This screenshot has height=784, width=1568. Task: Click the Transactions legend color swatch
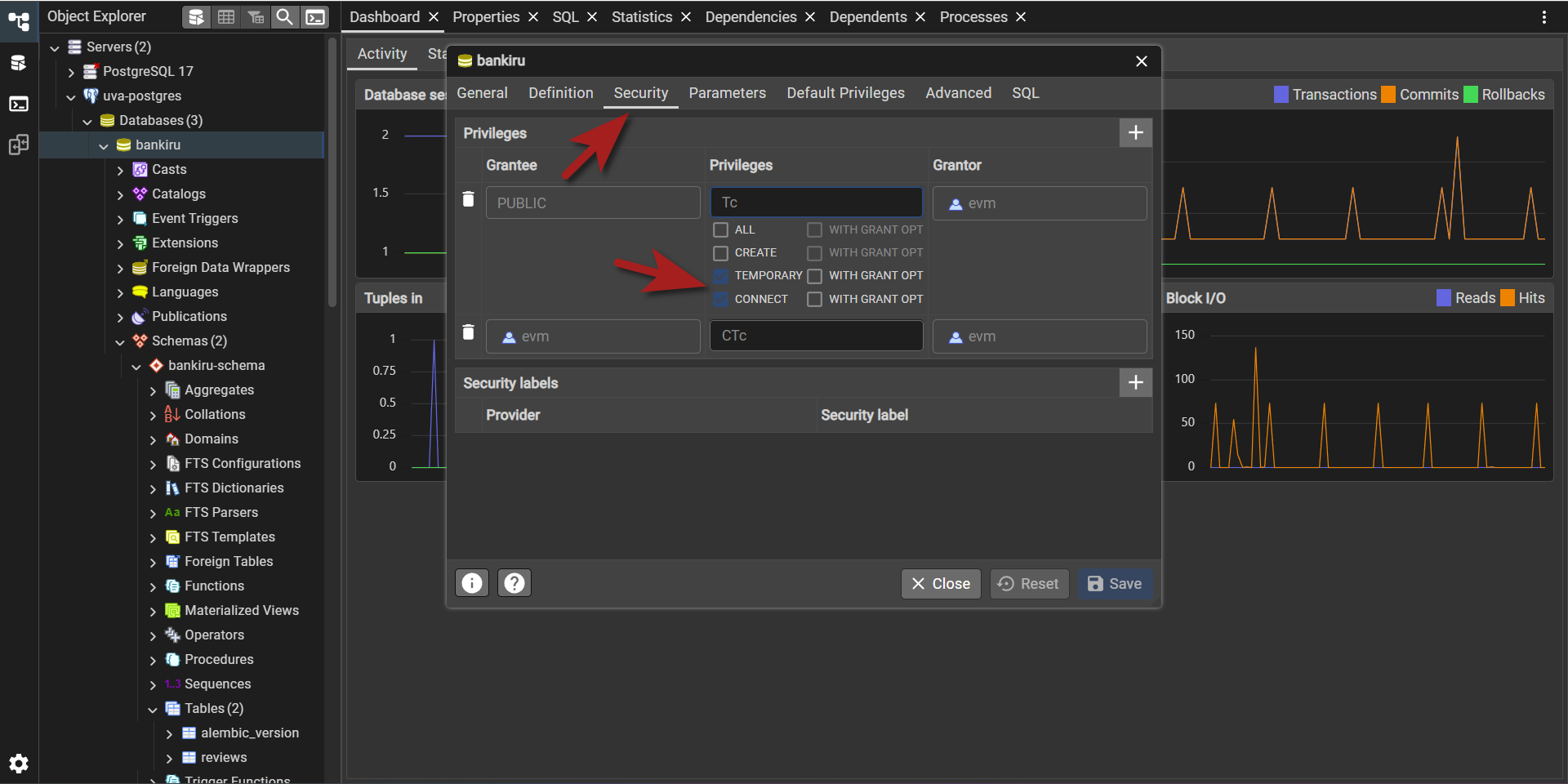point(1281,95)
